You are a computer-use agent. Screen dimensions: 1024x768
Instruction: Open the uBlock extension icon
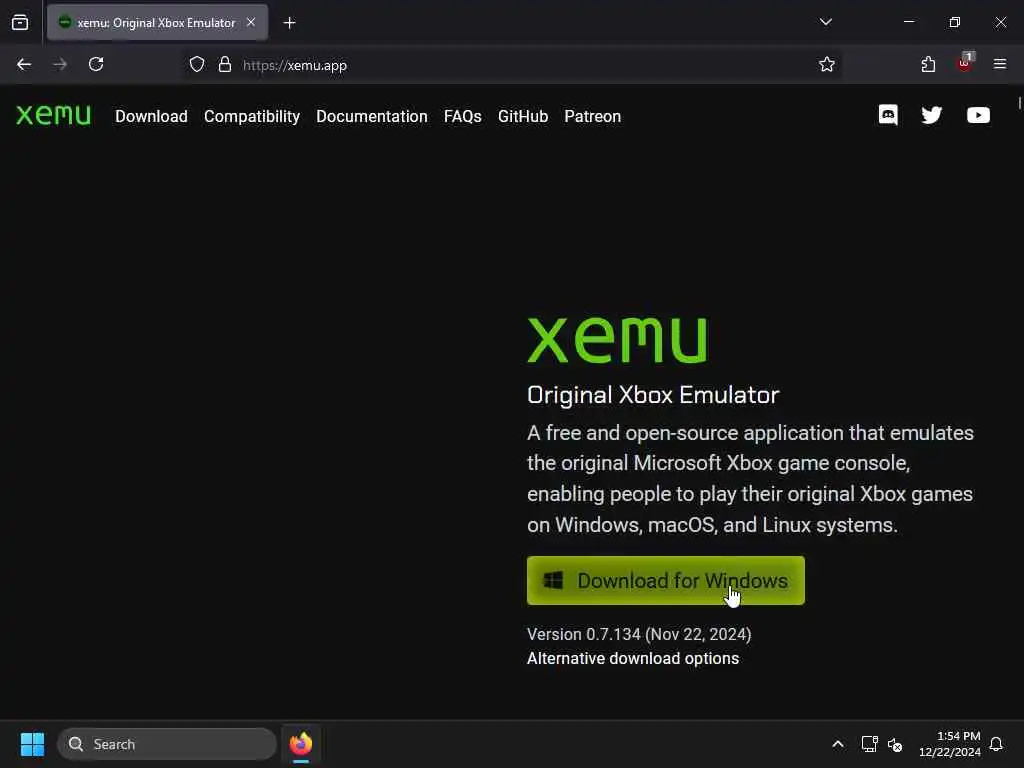[965, 63]
